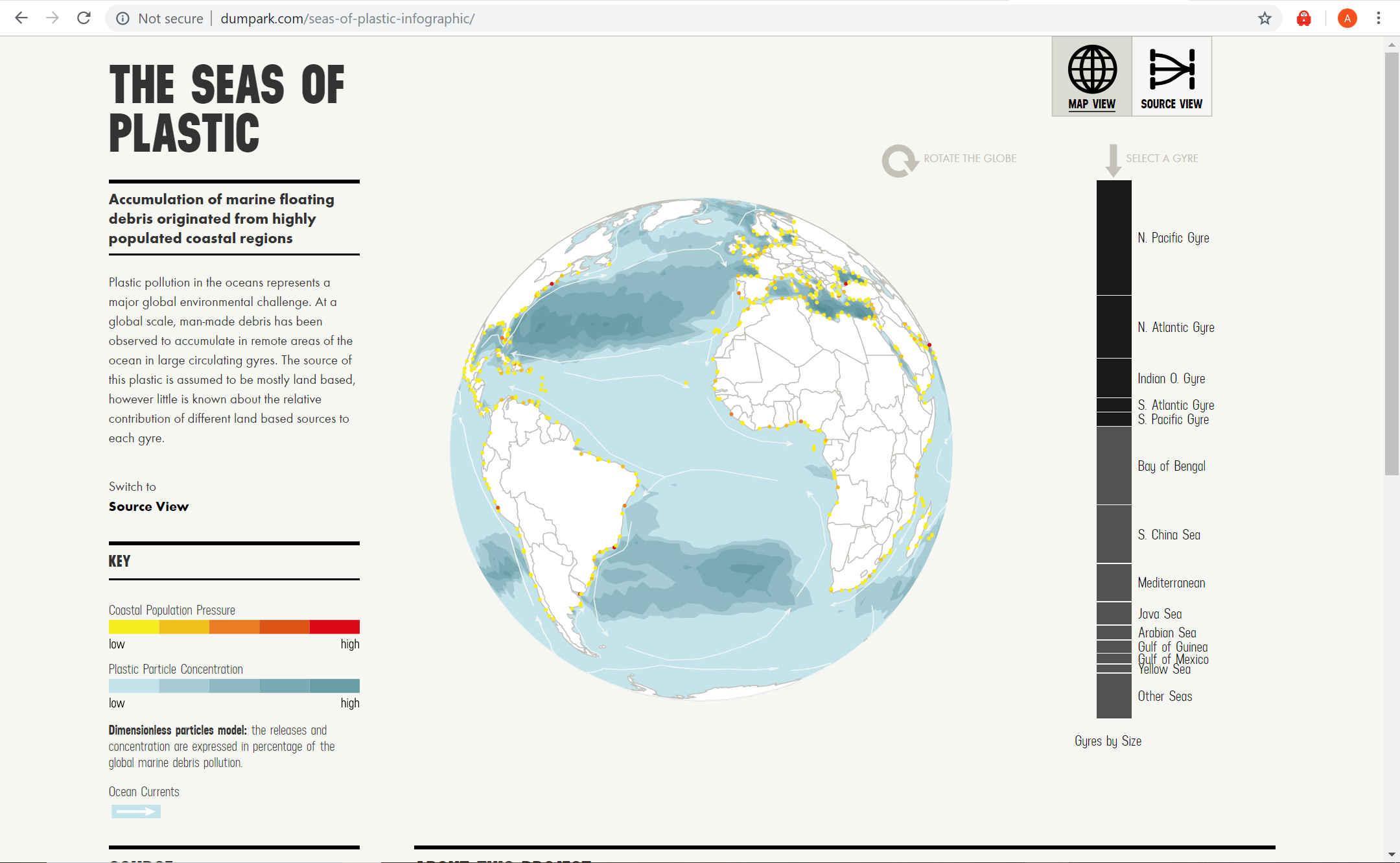The width and height of the screenshot is (1400, 863).
Task: Click the red extension icon in the toolbar
Action: pyautogui.click(x=1303, y=18)
